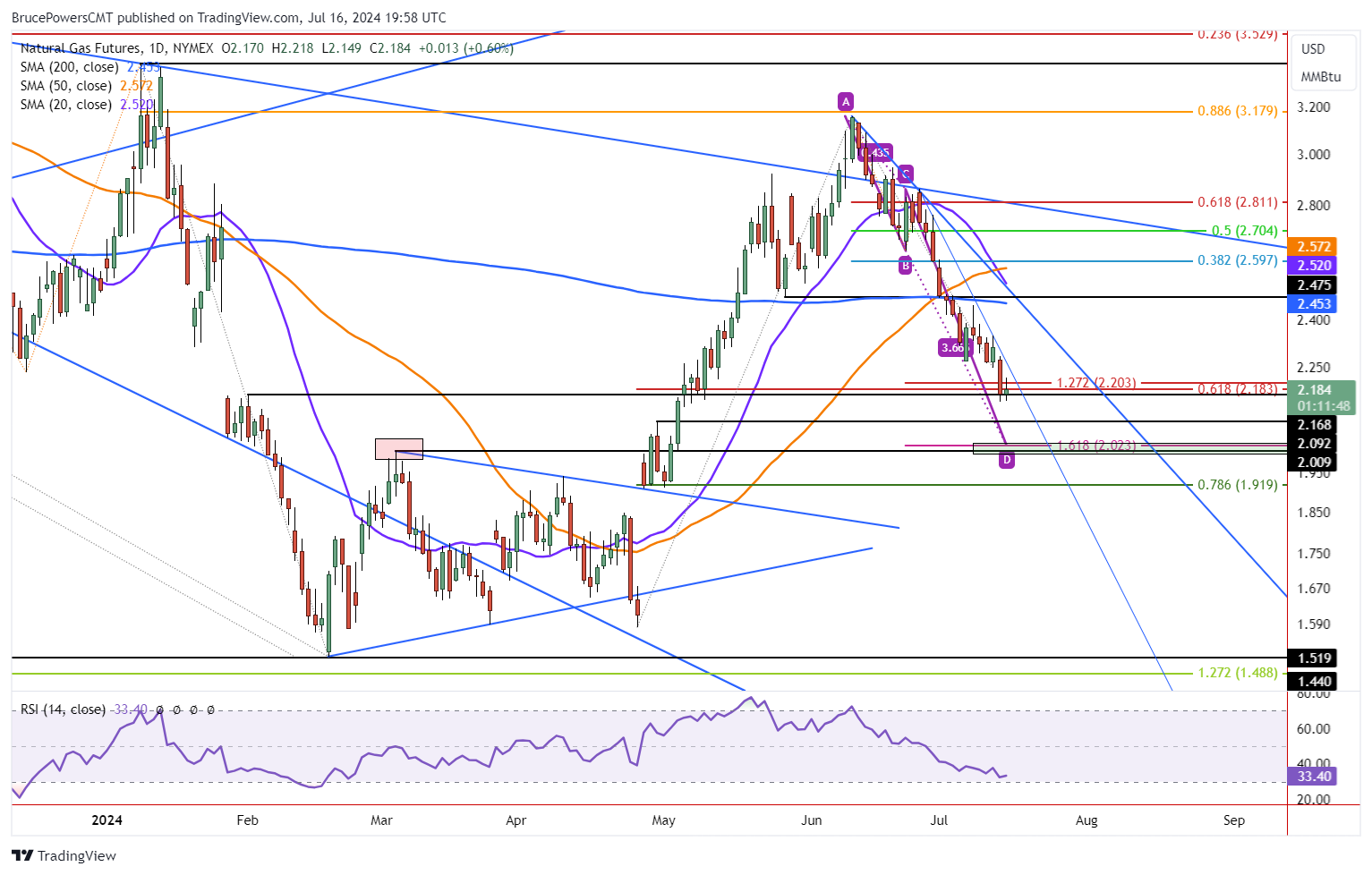Image resolution: width=1372 pixels, height=875 pixels.
Task: Click the blue 2.453 SMA price tag
Action: tap(1314, 304)
